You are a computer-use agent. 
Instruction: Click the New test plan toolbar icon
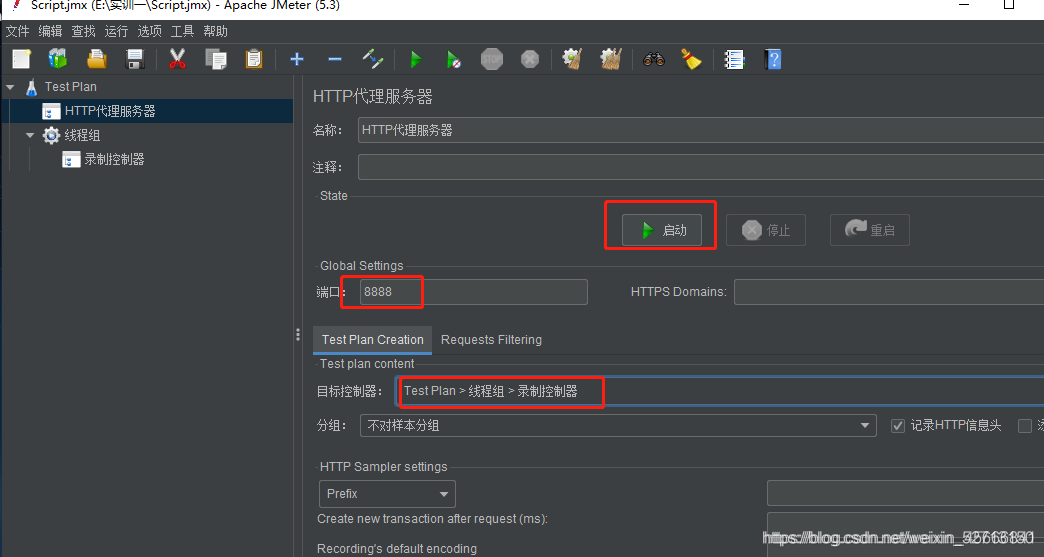click(21, 59)
